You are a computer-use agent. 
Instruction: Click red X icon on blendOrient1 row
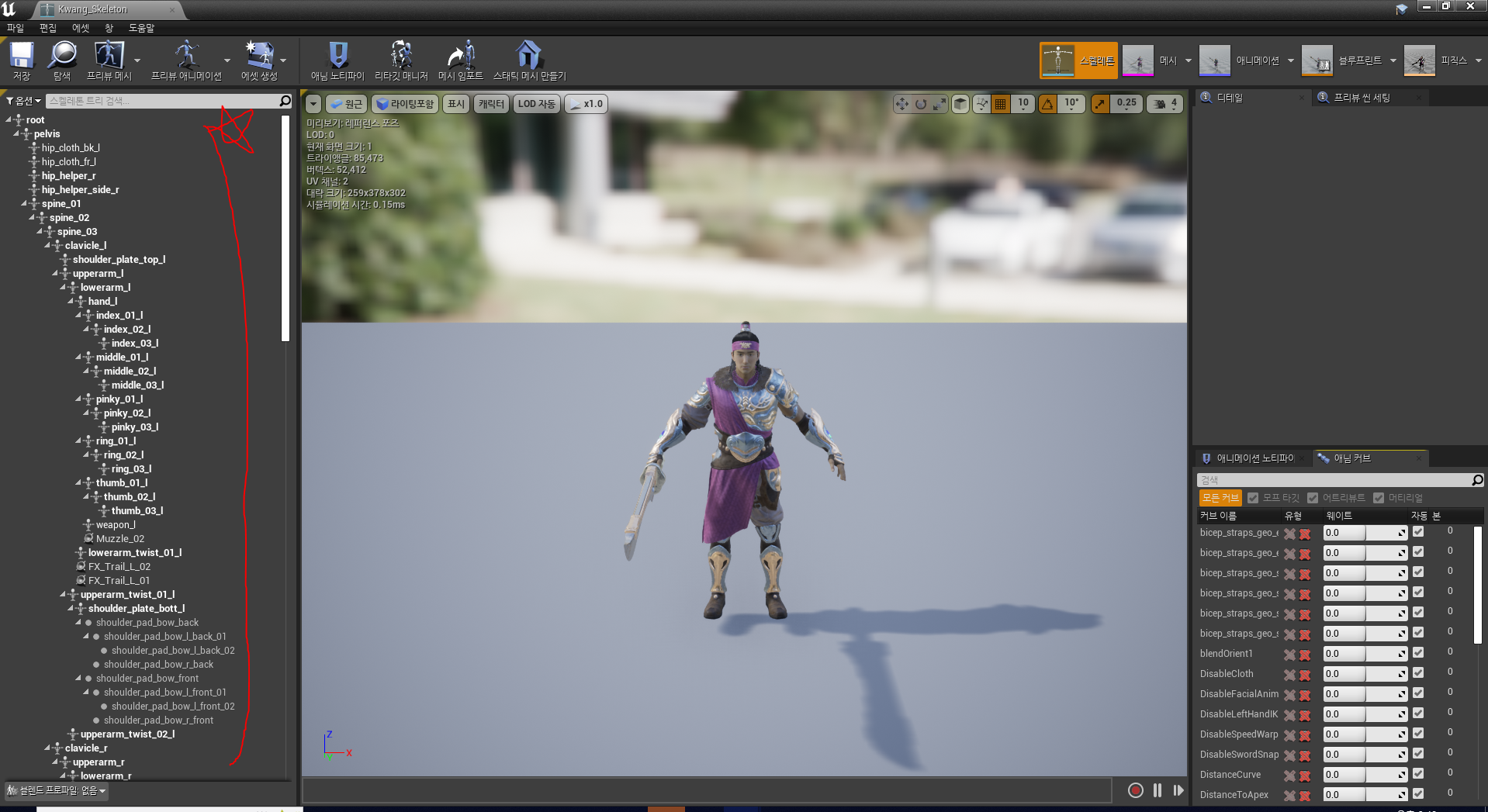point(1305,655)
